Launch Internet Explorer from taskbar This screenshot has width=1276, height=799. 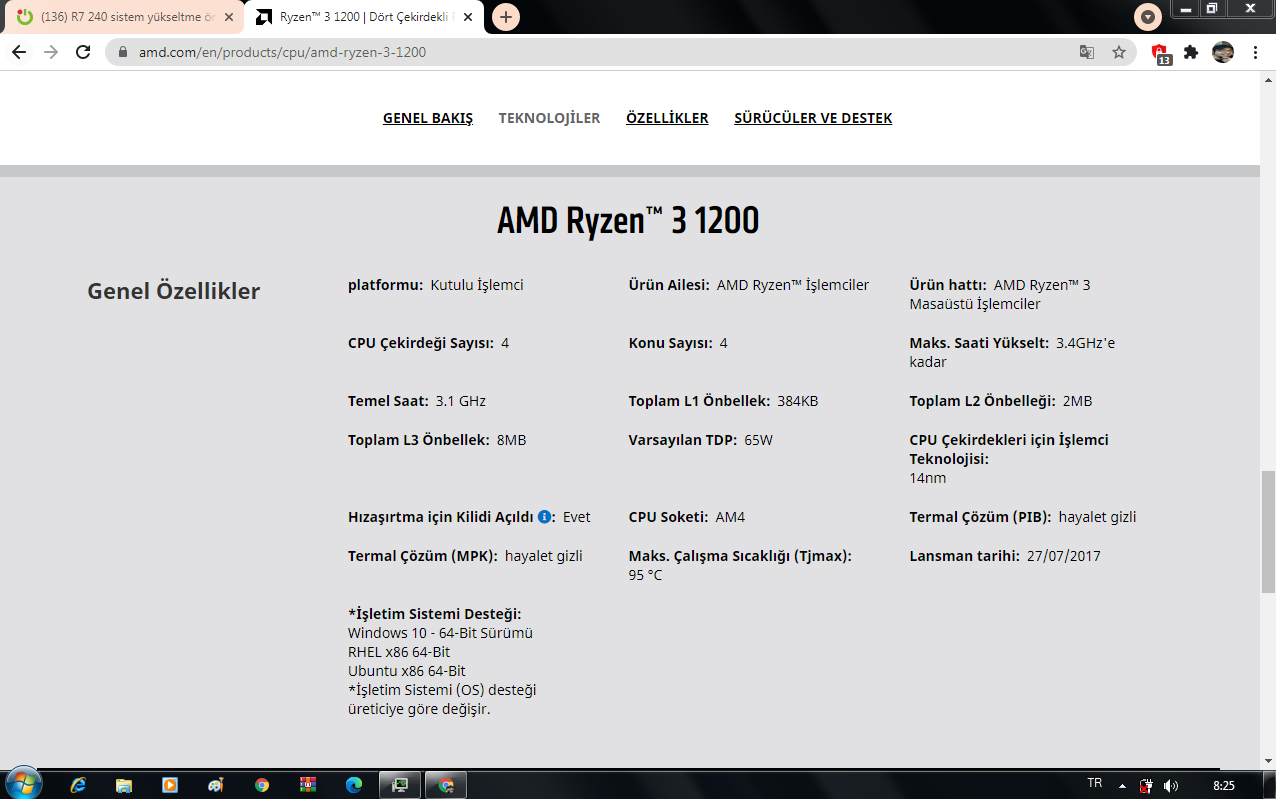click(78, 785)
